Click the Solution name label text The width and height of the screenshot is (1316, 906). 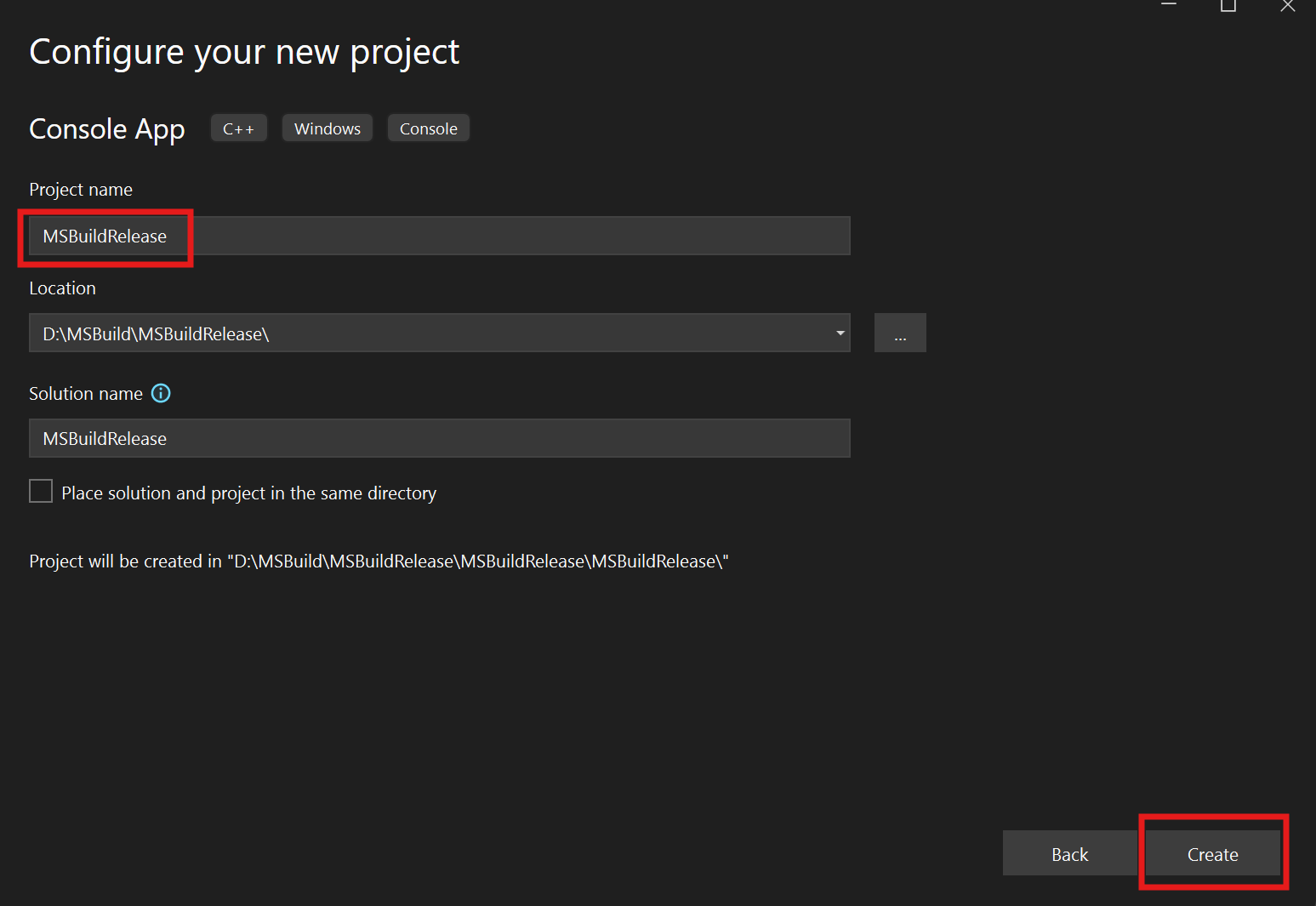[86, 394]
